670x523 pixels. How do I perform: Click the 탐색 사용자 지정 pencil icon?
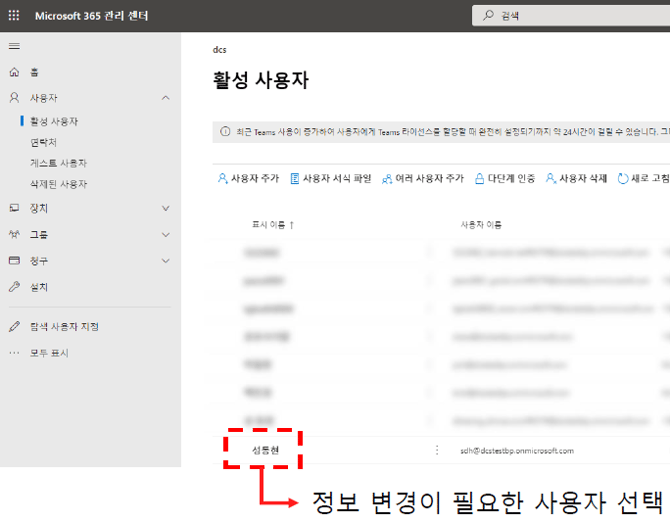tap(14, 327)
